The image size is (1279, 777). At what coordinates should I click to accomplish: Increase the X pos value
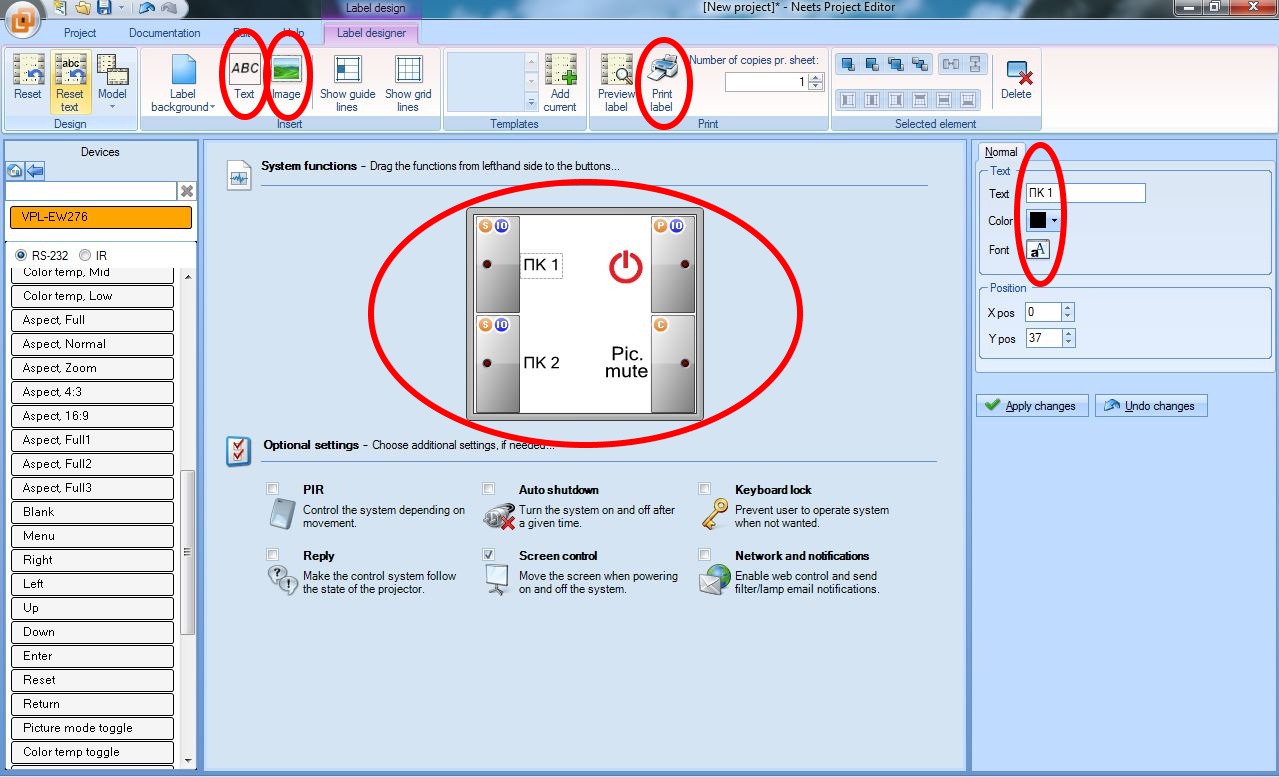pyautogui.click(x=1068, y=309)
